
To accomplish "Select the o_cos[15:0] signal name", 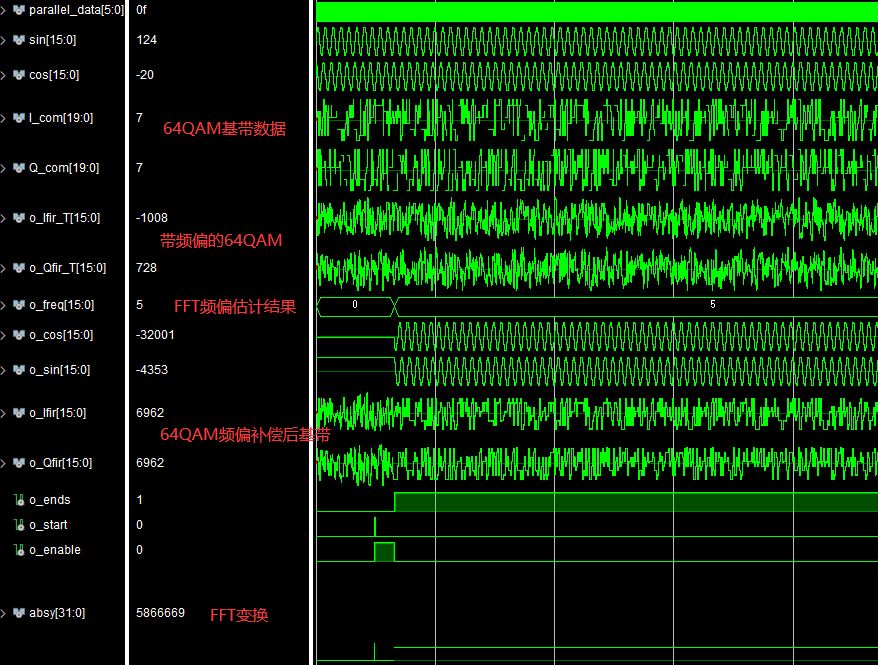I will [61, 335].
